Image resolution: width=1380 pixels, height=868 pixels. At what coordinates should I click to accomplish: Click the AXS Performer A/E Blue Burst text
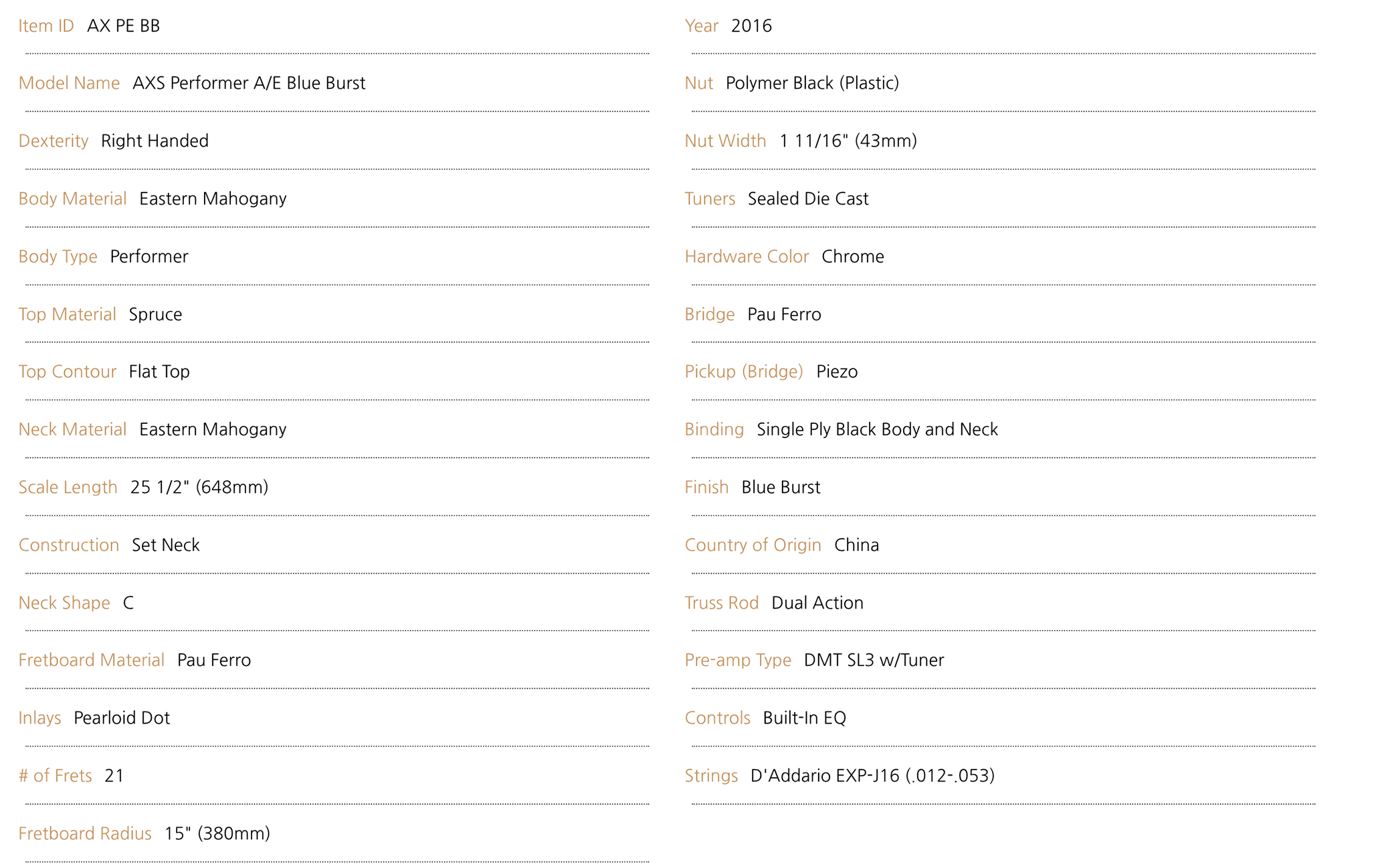(x=249, y=84)
